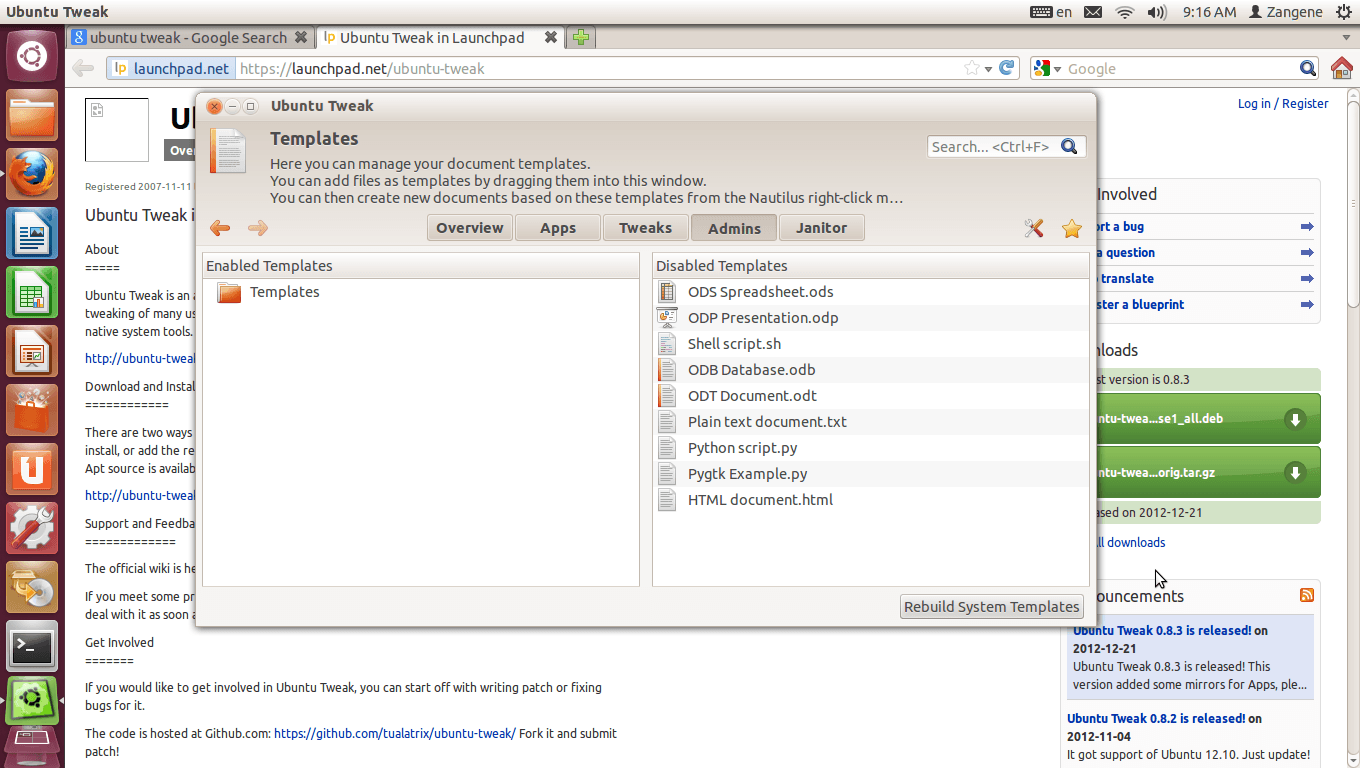Click the Log in / Register link

coord(1283,103)
